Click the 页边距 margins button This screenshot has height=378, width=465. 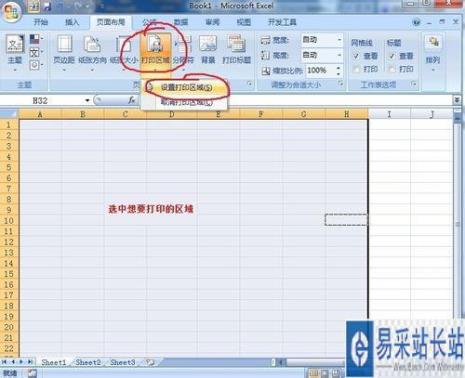(64, 52)
